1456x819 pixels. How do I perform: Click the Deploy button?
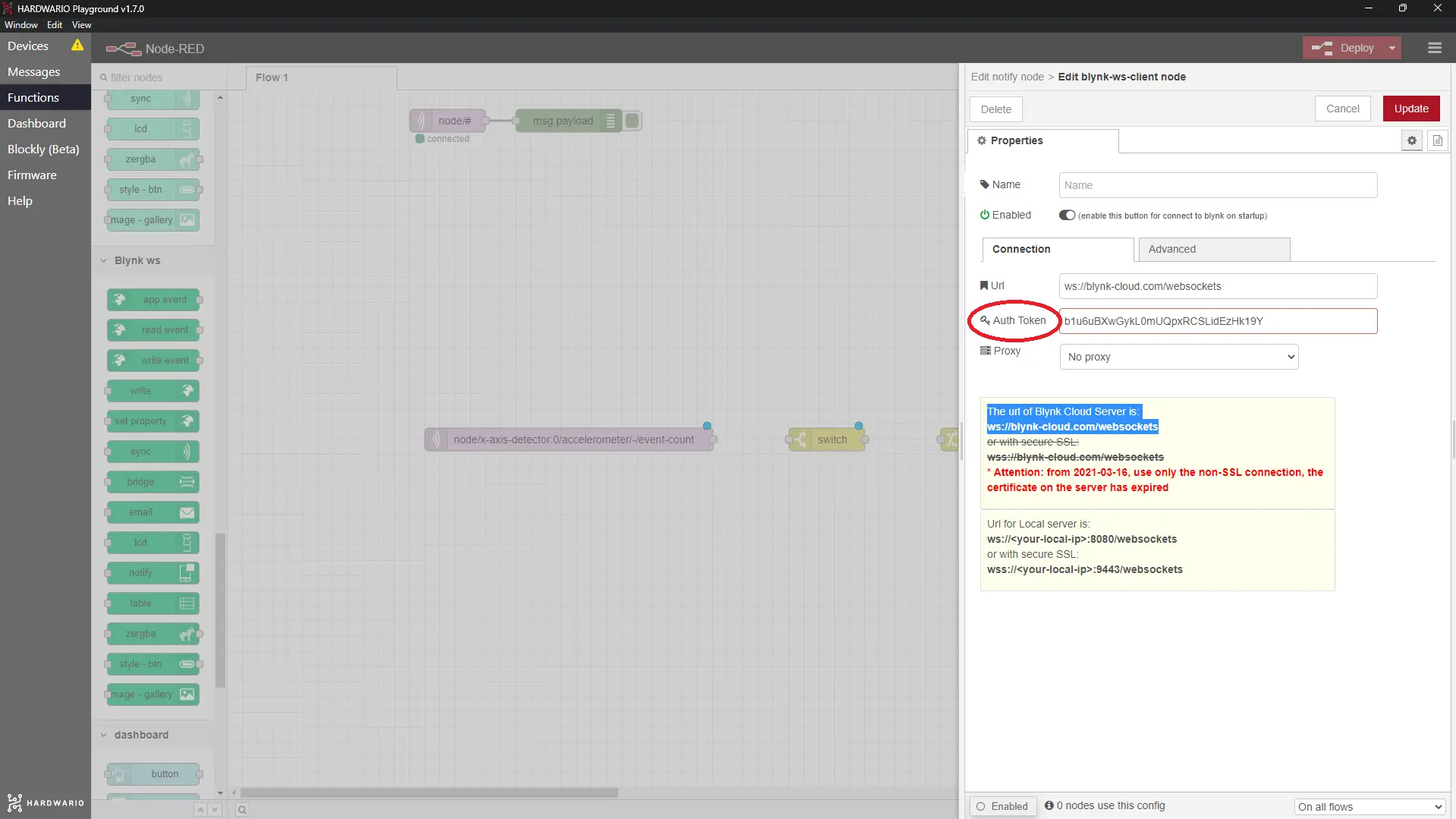pos(1344,48)
